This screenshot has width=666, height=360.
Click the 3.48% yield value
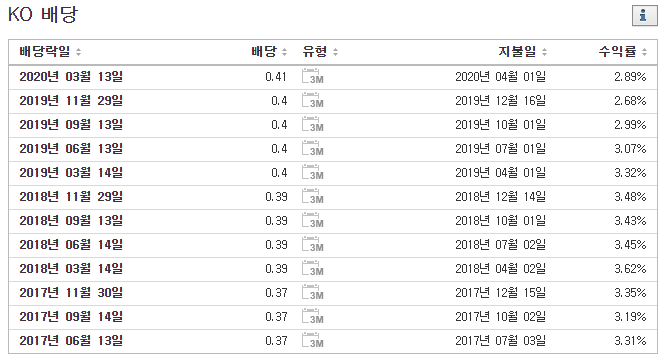630,197
